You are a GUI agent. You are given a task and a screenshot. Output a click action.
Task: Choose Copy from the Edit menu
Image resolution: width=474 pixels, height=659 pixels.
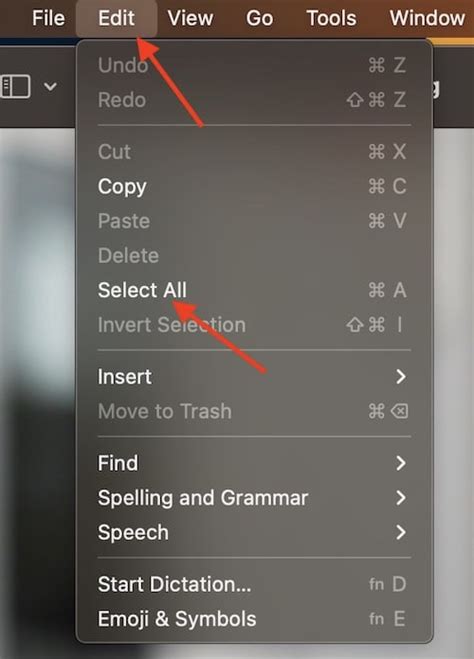pos(254,186)
